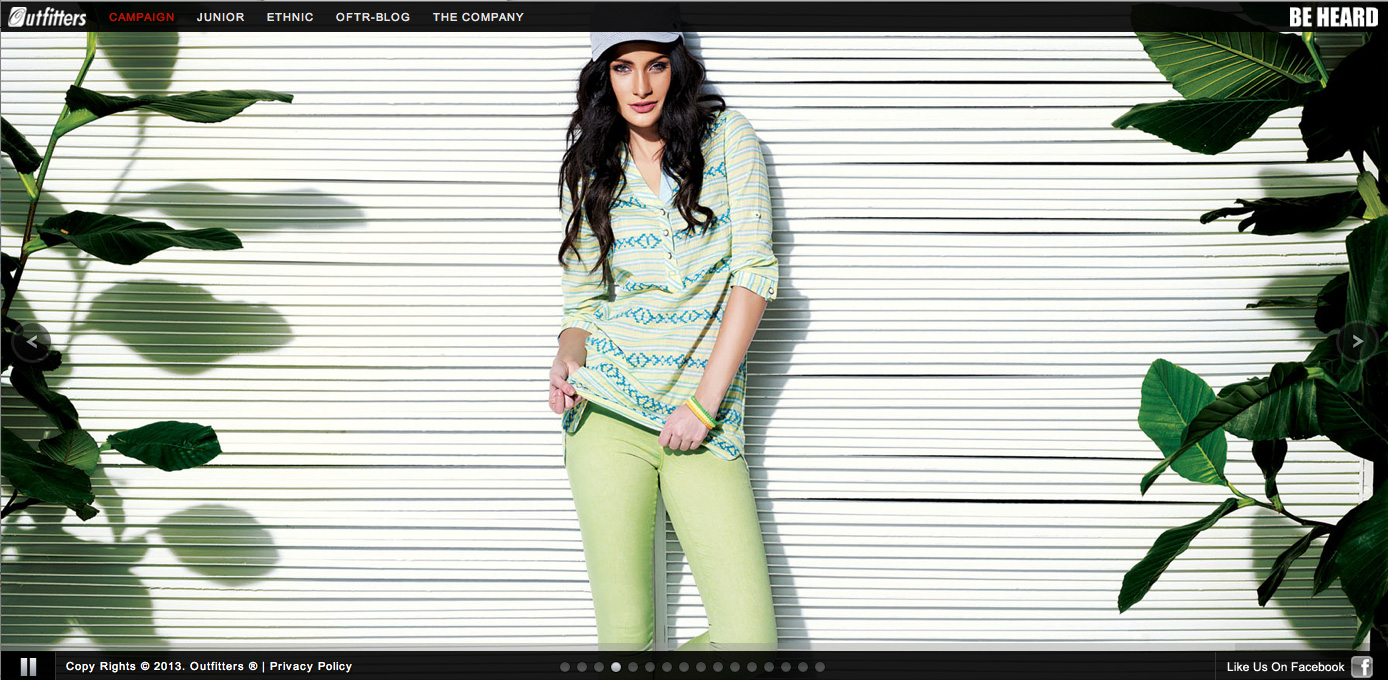Select the eighth slide dot
This screenshot has height=680, width=1388.
[684, 667]
